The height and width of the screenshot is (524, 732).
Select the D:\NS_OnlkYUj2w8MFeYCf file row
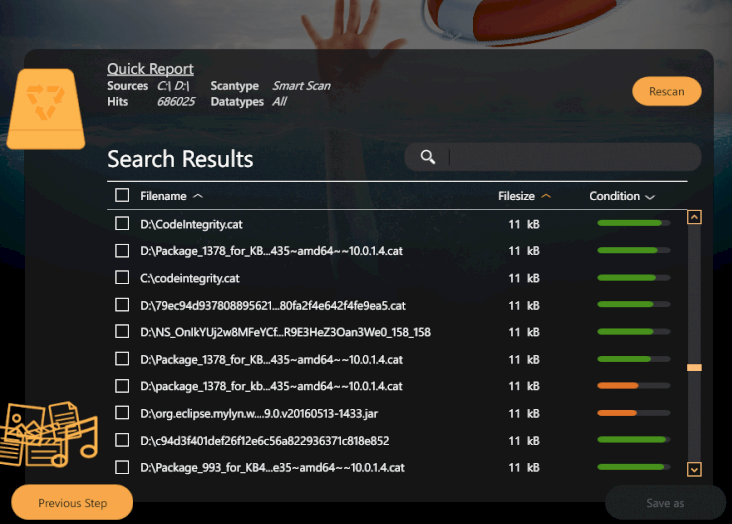coord(285,331)
